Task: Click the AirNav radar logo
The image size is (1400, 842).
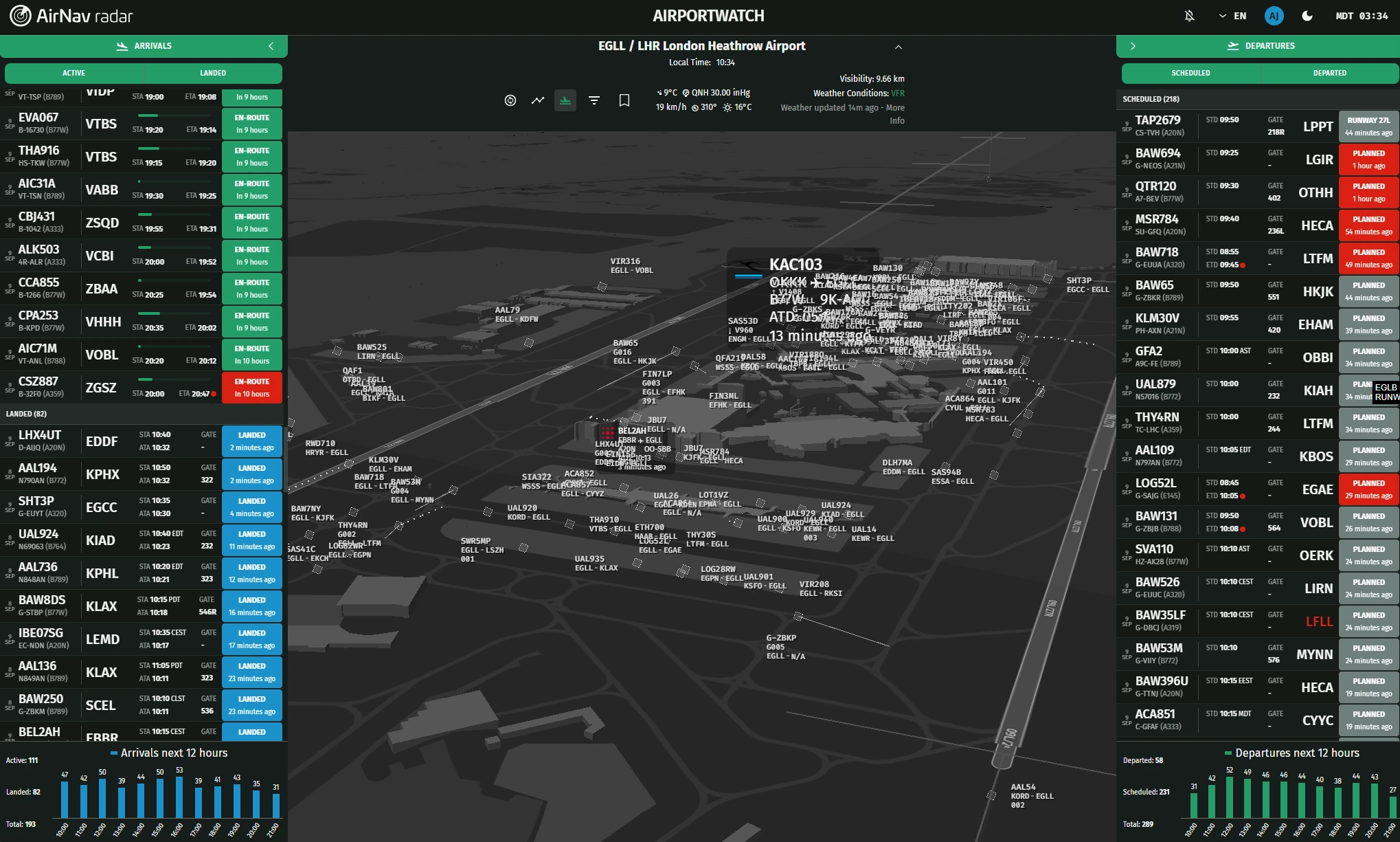Action: 71,16
